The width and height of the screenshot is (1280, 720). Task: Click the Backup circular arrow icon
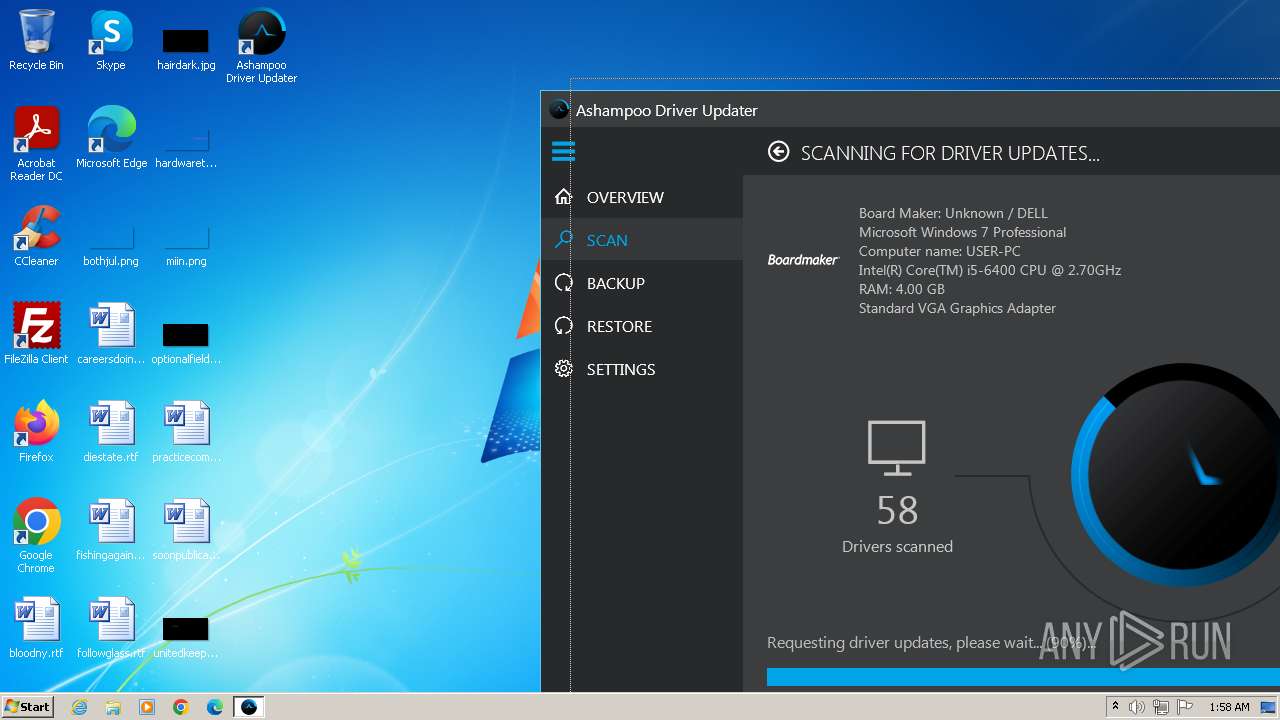point(564,283)
